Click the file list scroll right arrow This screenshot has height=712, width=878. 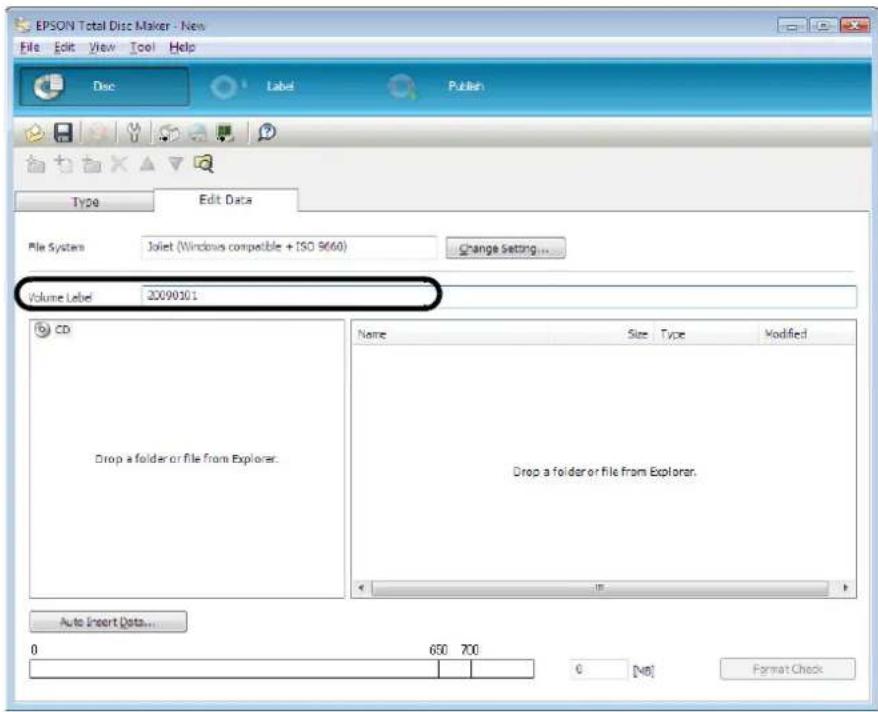(x=845, y=588)
